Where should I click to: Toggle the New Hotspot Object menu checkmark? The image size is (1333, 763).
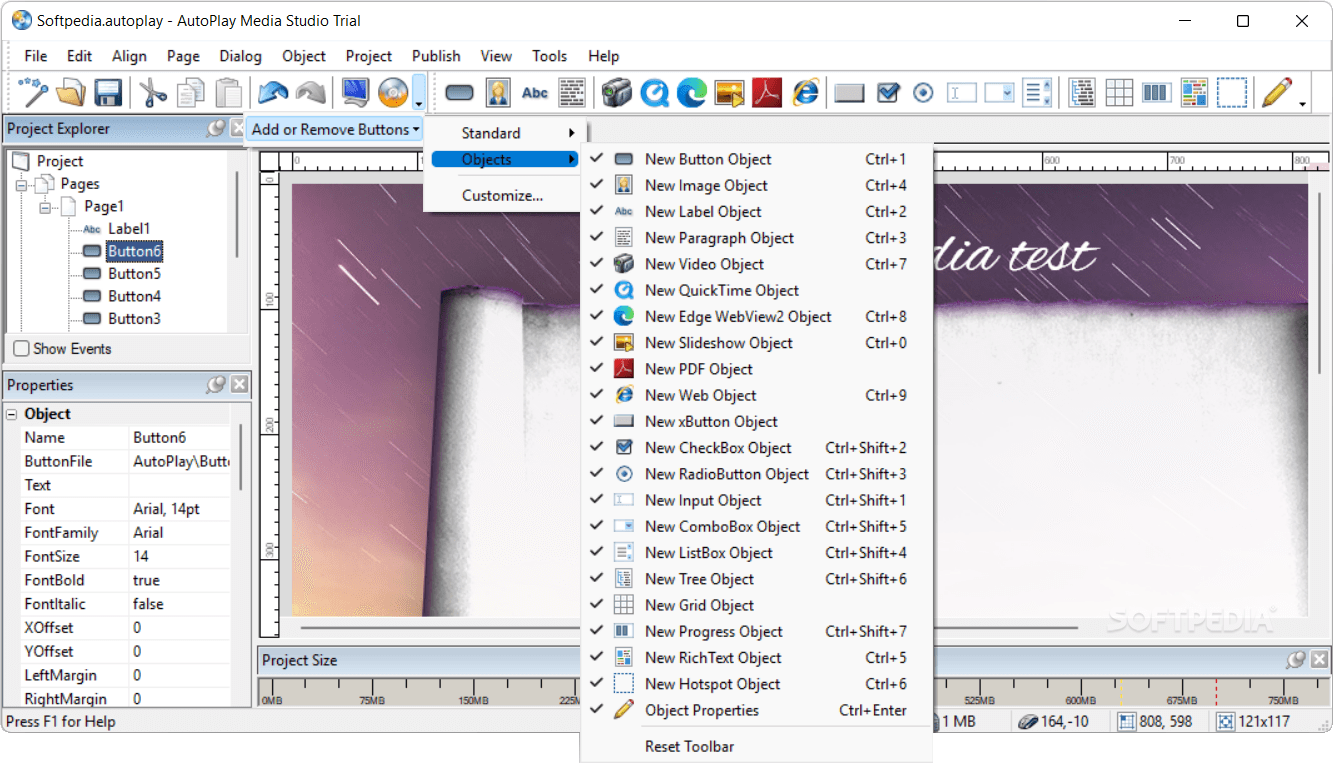712,684
